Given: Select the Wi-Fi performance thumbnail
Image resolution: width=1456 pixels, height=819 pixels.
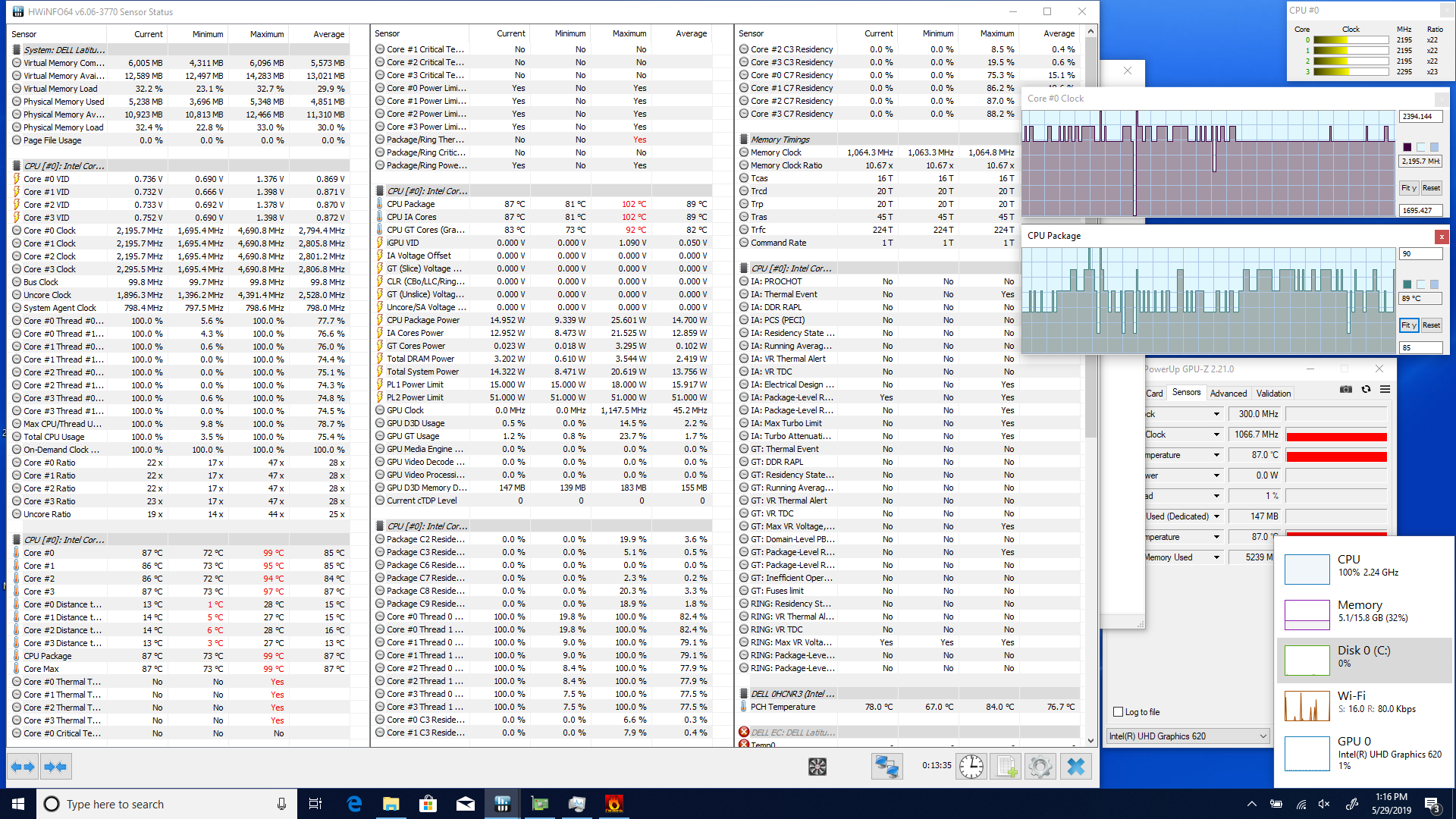Looking at the screenshot, I should click(x=1307, y=705).
